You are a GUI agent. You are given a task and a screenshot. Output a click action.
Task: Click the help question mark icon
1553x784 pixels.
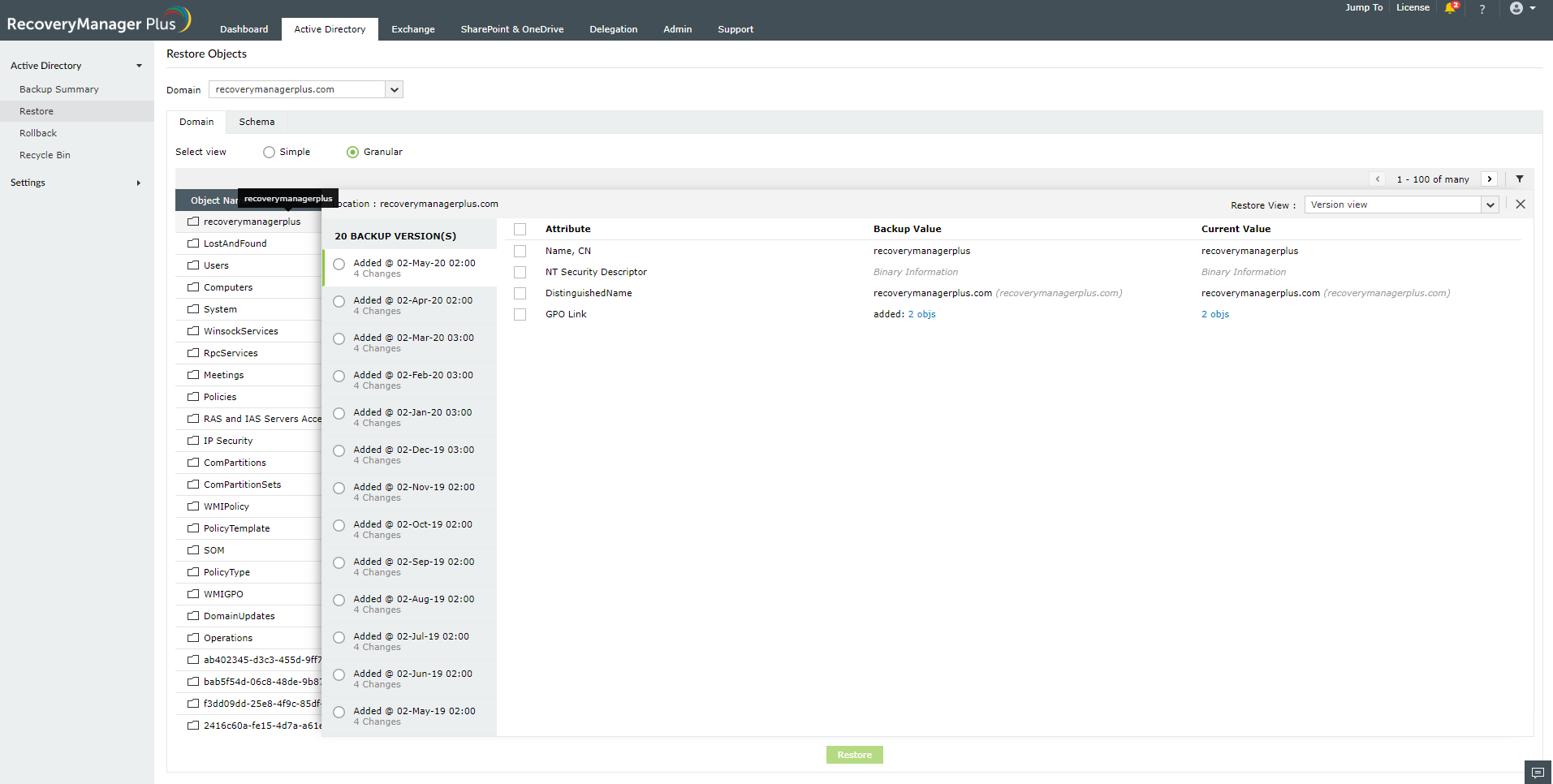coord(1482,9)
